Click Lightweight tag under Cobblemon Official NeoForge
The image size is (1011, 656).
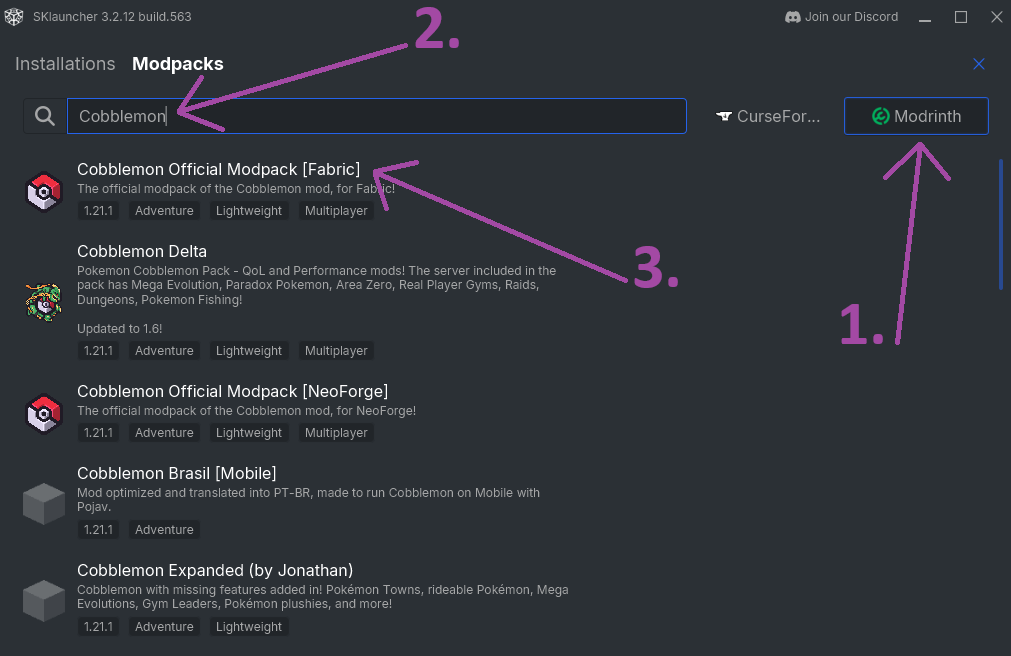pyautogui.click(x=249, y=433)
